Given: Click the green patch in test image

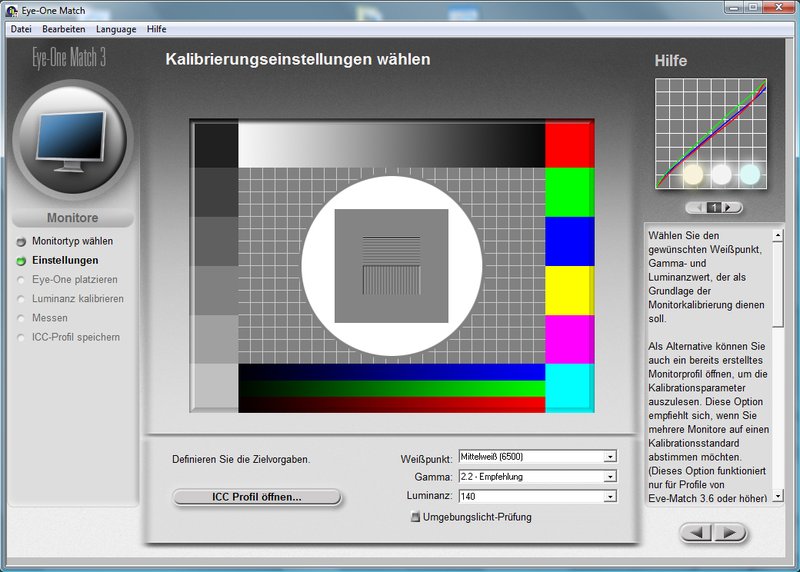Looking at the screenshot, I should 569,192.
